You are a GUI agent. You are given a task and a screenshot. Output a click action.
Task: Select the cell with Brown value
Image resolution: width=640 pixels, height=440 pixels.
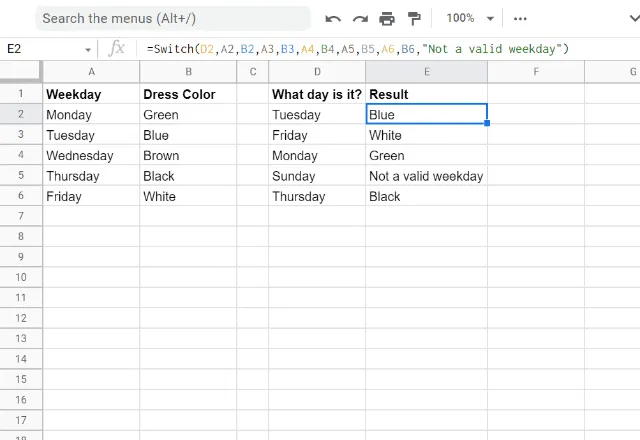click(x=188, y=156)
